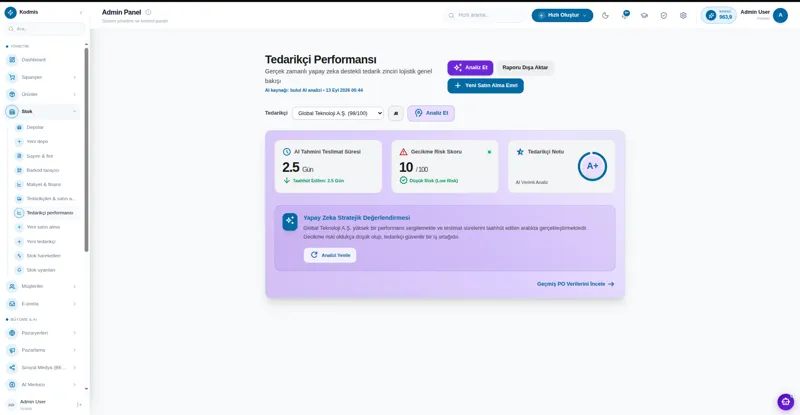Click the star icon in Tedarikçi Notu
Screen dimensions: 800x415
520,152
